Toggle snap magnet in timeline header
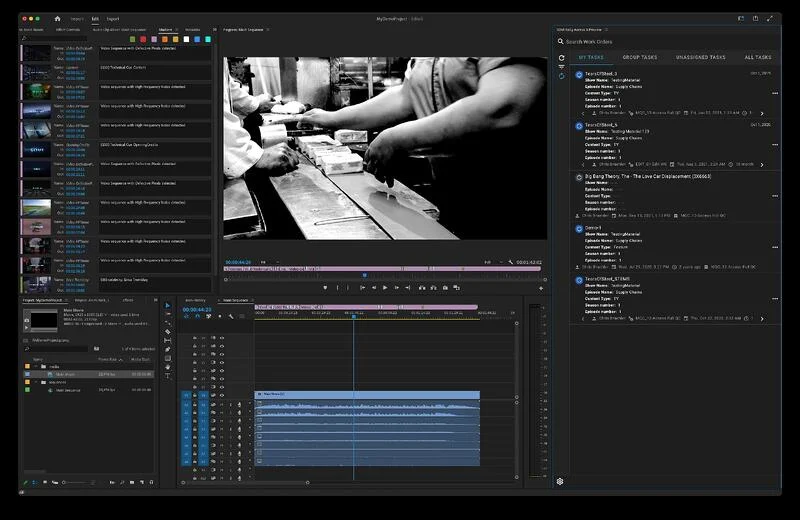This screenshot has width=800, height=520. (197, 316)
